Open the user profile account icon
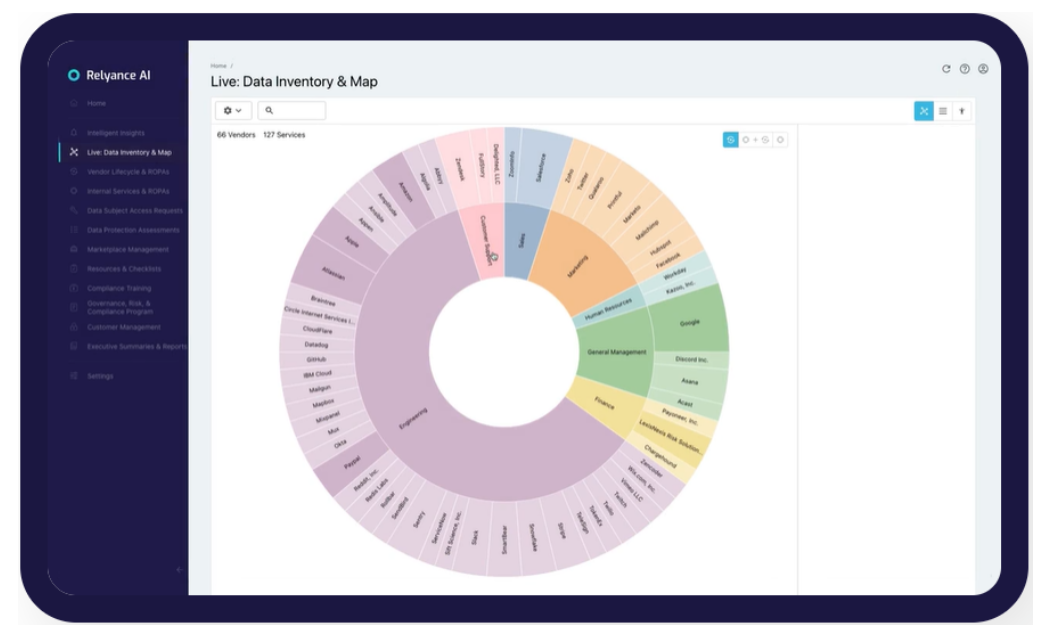The height and width of the screenshot is (625, 1041). (983, 69)
